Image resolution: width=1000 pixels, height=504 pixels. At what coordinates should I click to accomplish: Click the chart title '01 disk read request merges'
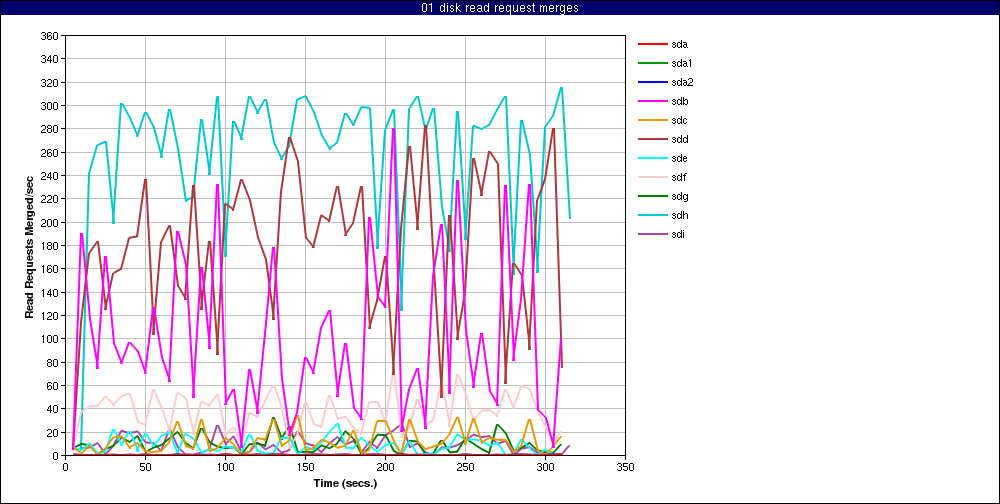[x=500, y=8]
